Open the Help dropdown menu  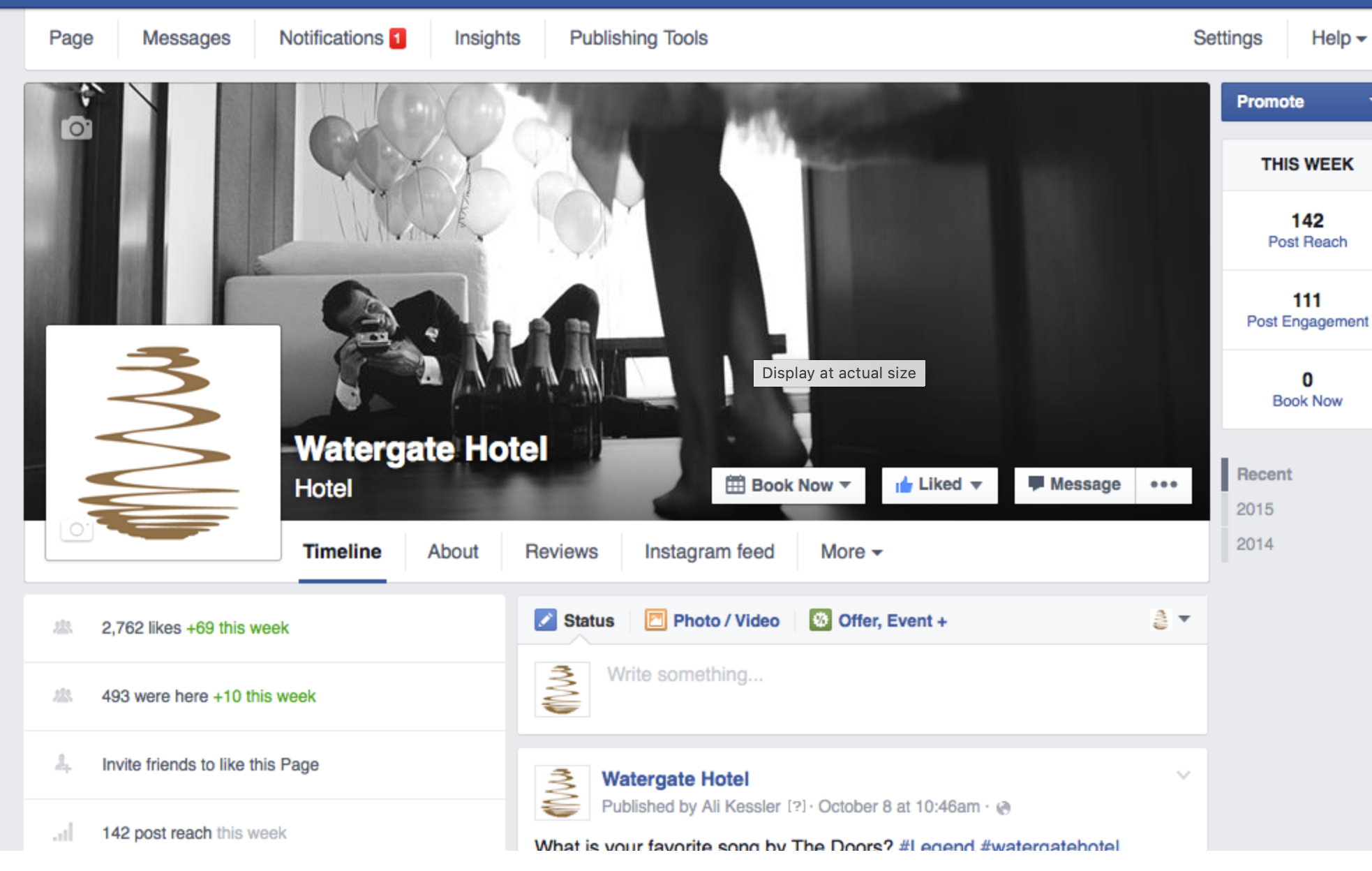tap(1338, 38)
